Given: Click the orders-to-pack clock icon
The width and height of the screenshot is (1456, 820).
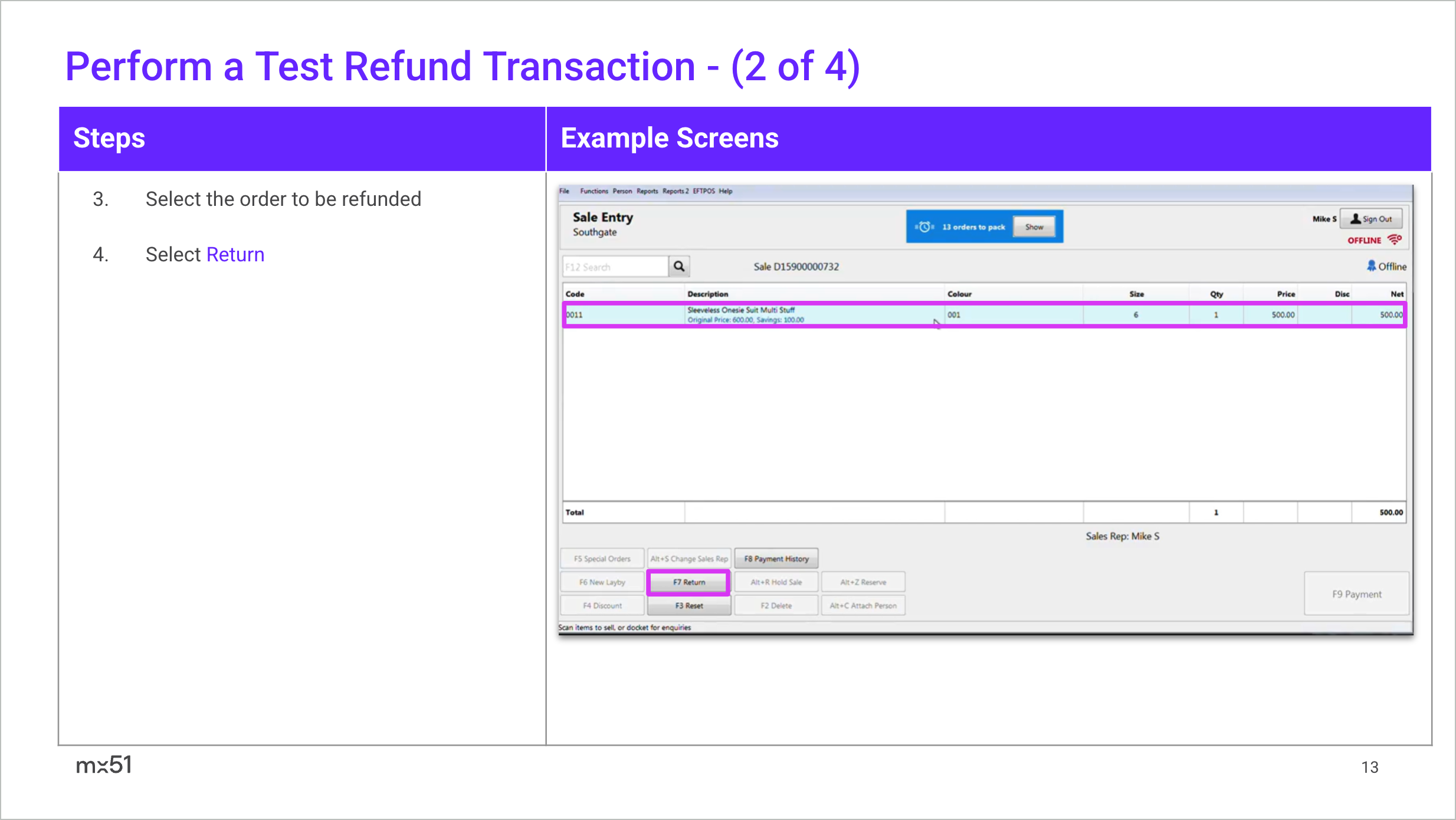Looking at the screenshot, I should pyautogui.click(x=924, y=227).
